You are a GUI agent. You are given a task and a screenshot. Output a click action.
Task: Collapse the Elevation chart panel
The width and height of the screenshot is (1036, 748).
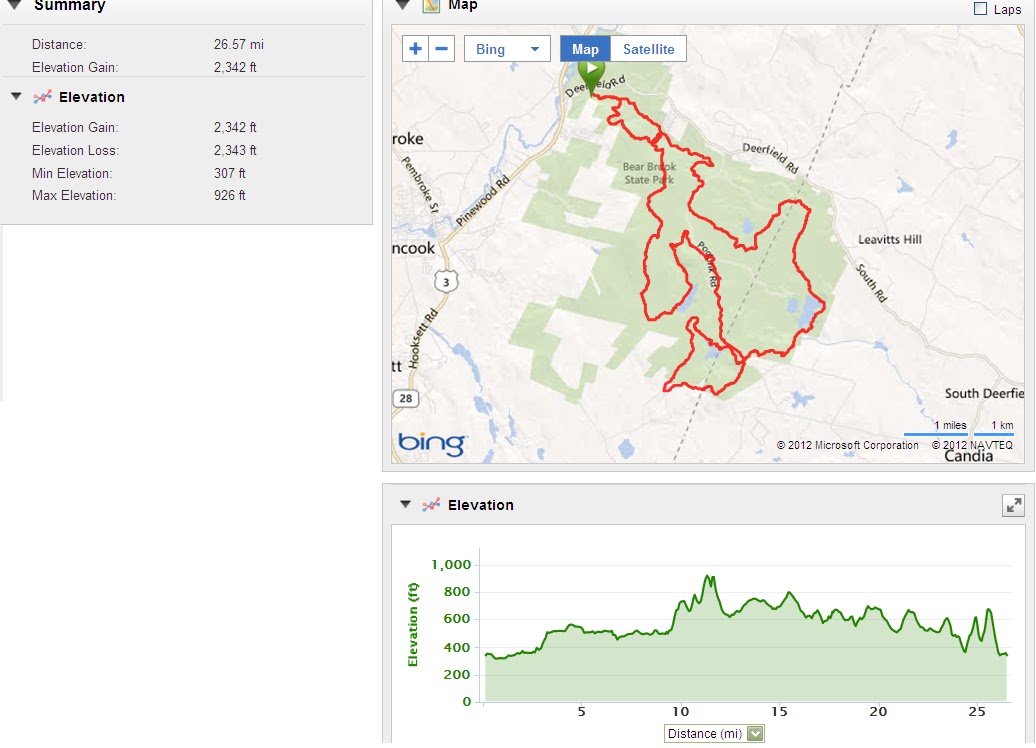coord(405,505)
